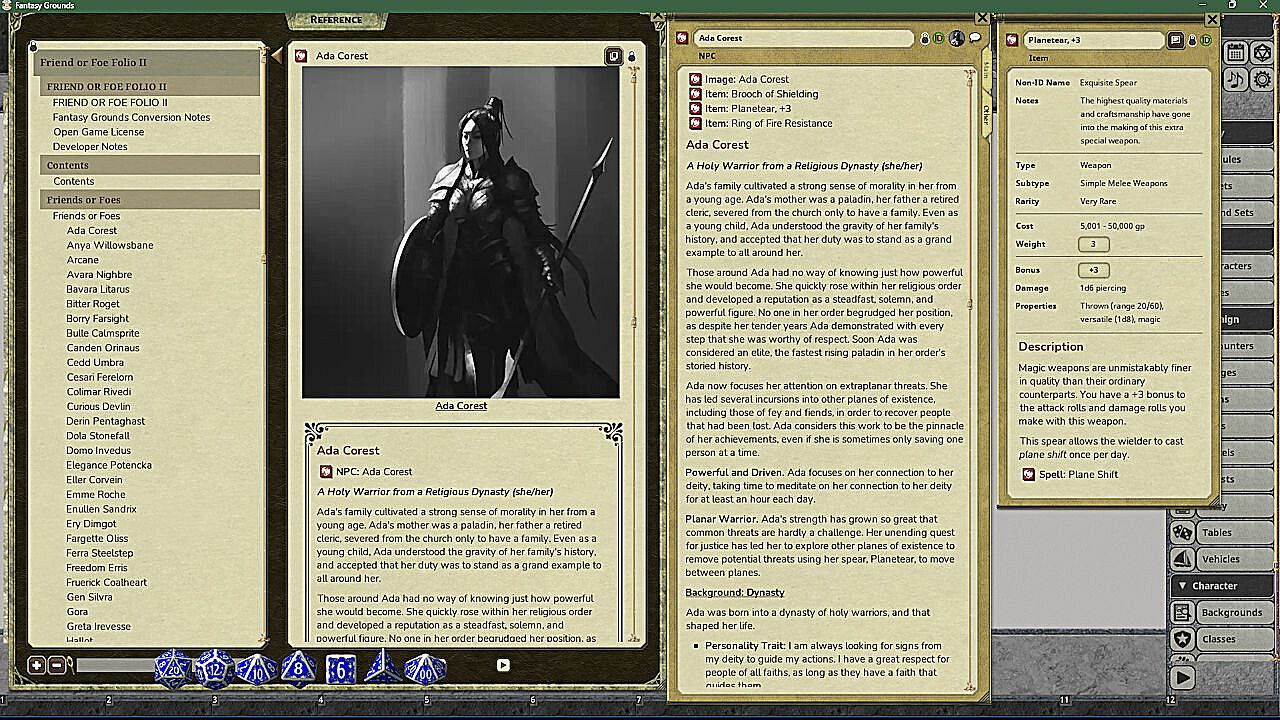Open the Ada Corest token portrait icon
1280x720 pixels.
957,38
